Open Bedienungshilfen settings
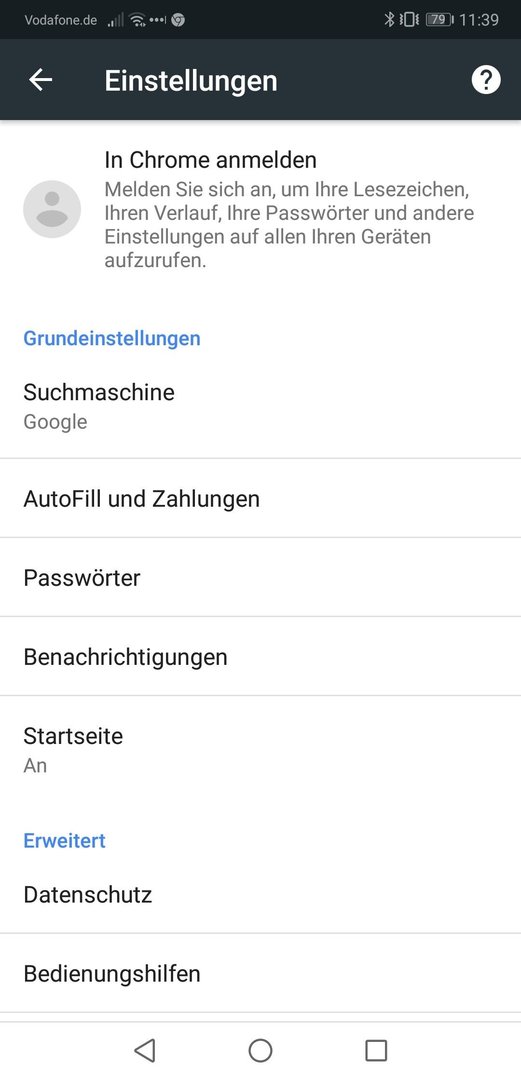The image size is (521, 1080). (260, 973)
